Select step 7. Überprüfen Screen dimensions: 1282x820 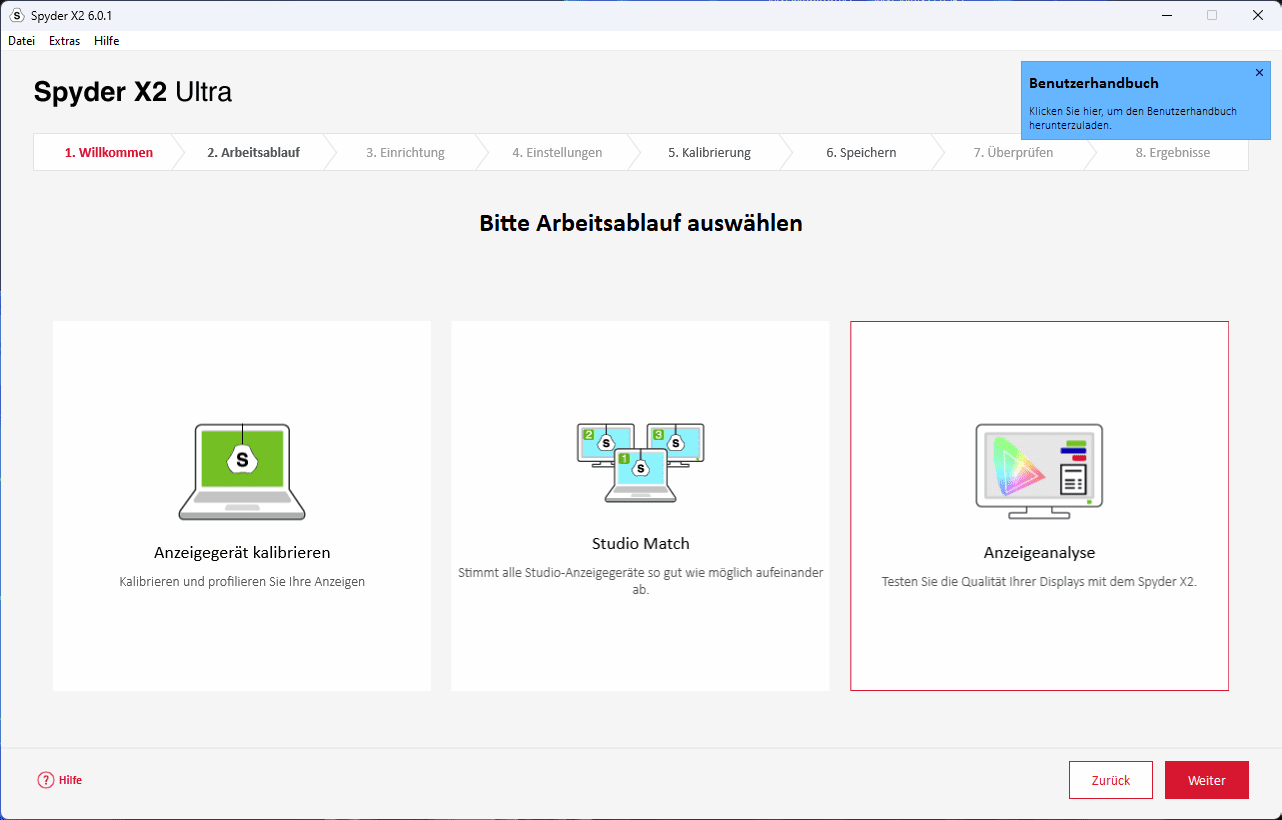click(x=1013, y=153)
